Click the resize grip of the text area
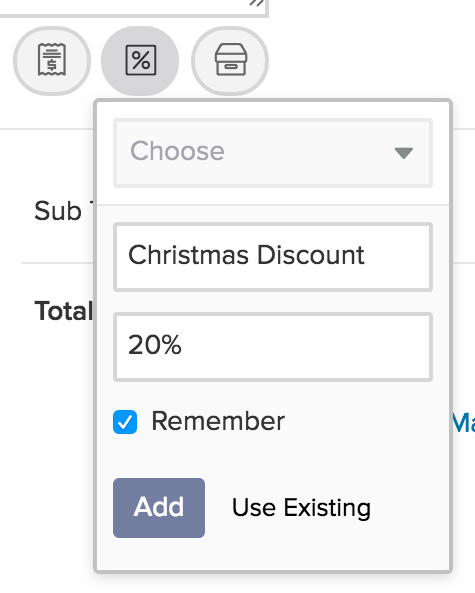This screenshot has height=593, width=475. [257, 3]
